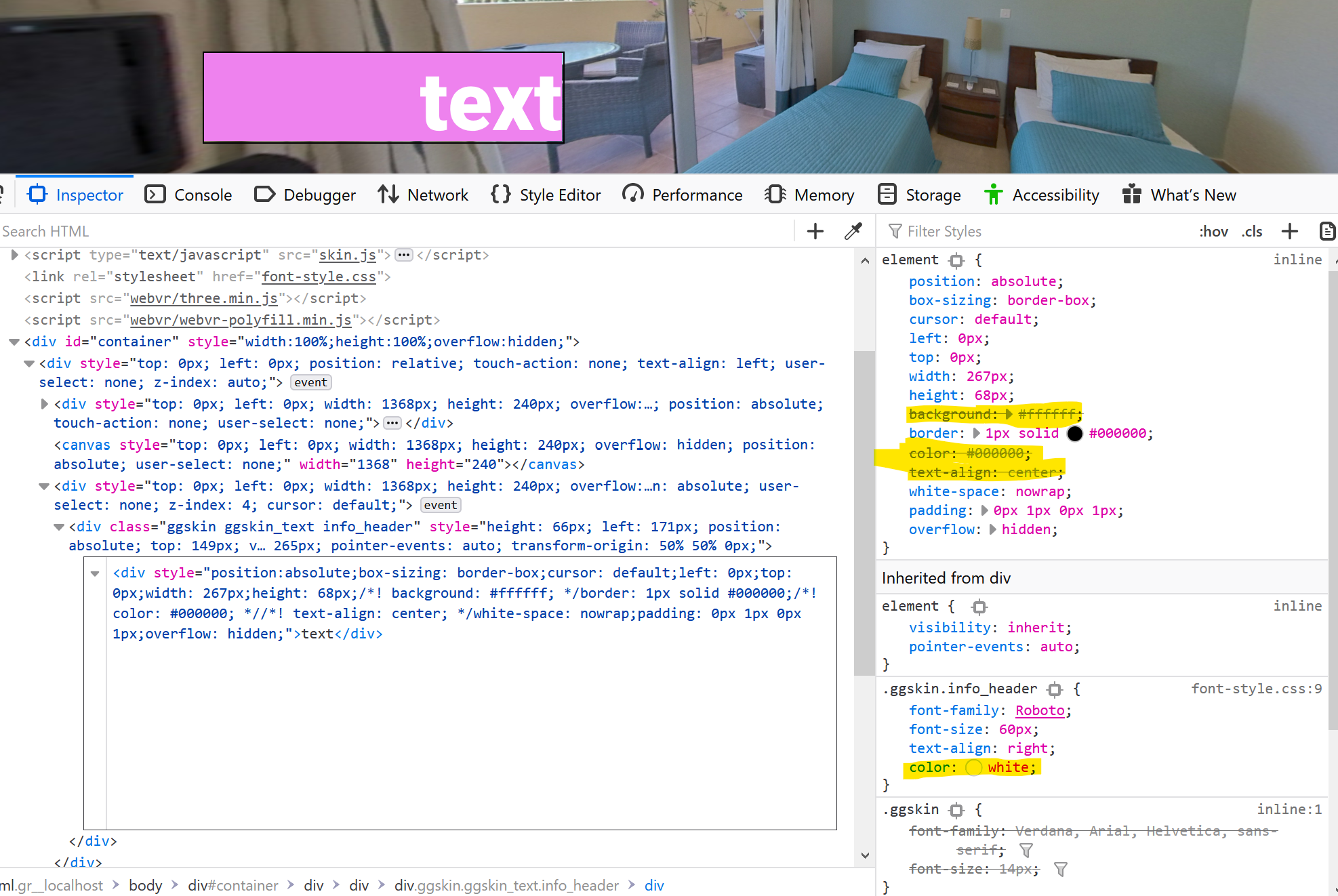Viewport: 1338px width, 896px height.
Task: Select body in the breadcrumb trail
Action: pyautogui.click(x=146, y=885)
